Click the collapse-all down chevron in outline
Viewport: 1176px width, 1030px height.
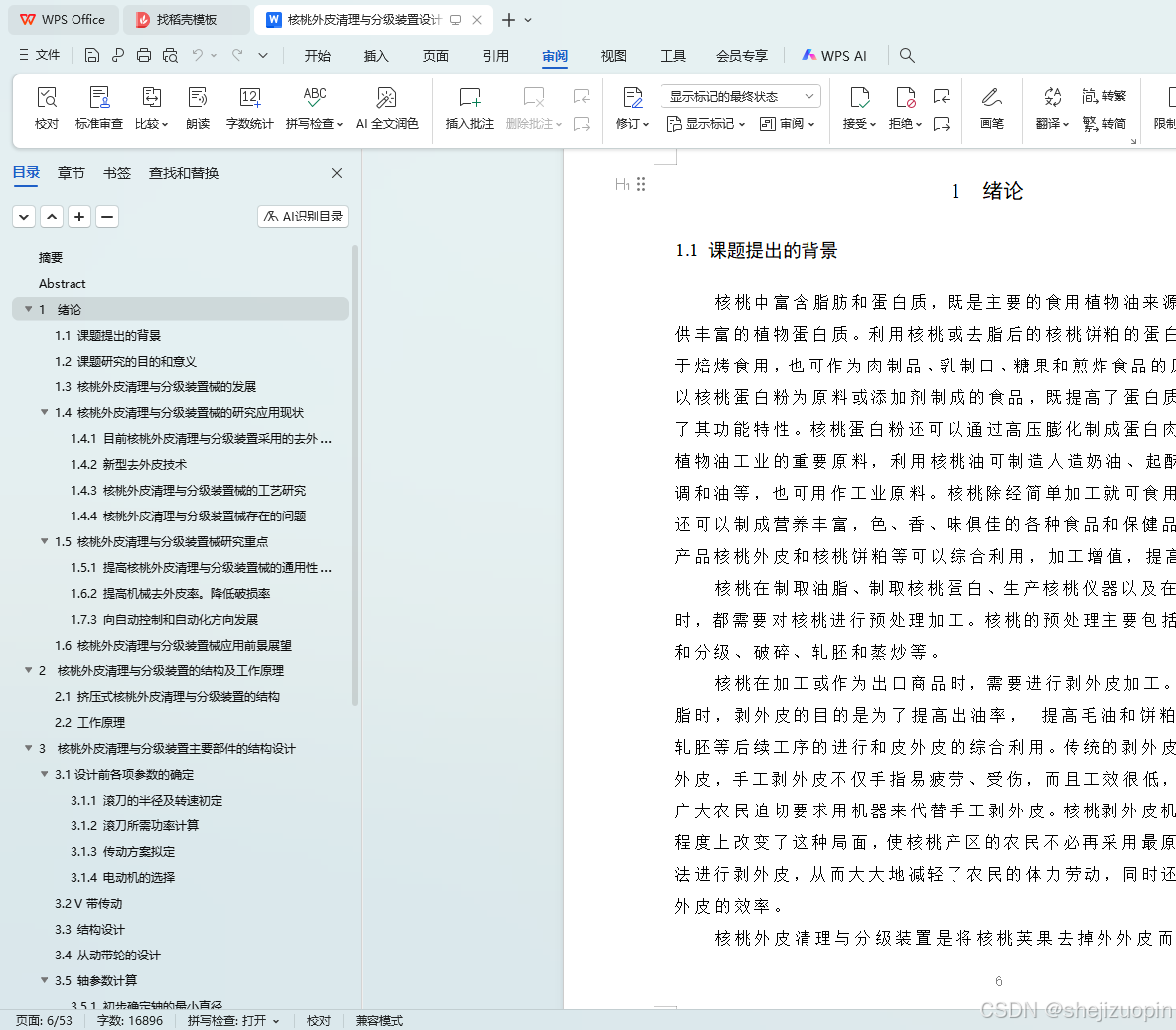[x=24, y=217]
